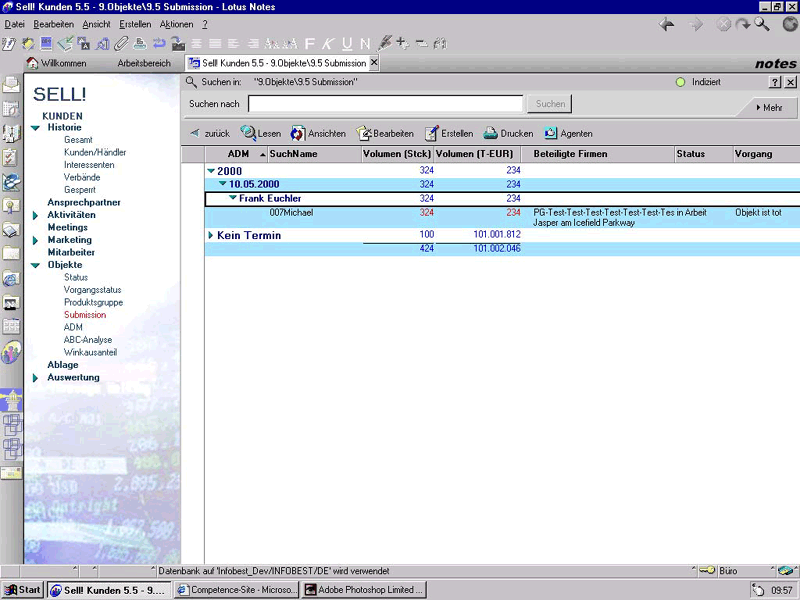
Task: Collapse the Frank Euchler row
Action: click(x=233, y=198)
